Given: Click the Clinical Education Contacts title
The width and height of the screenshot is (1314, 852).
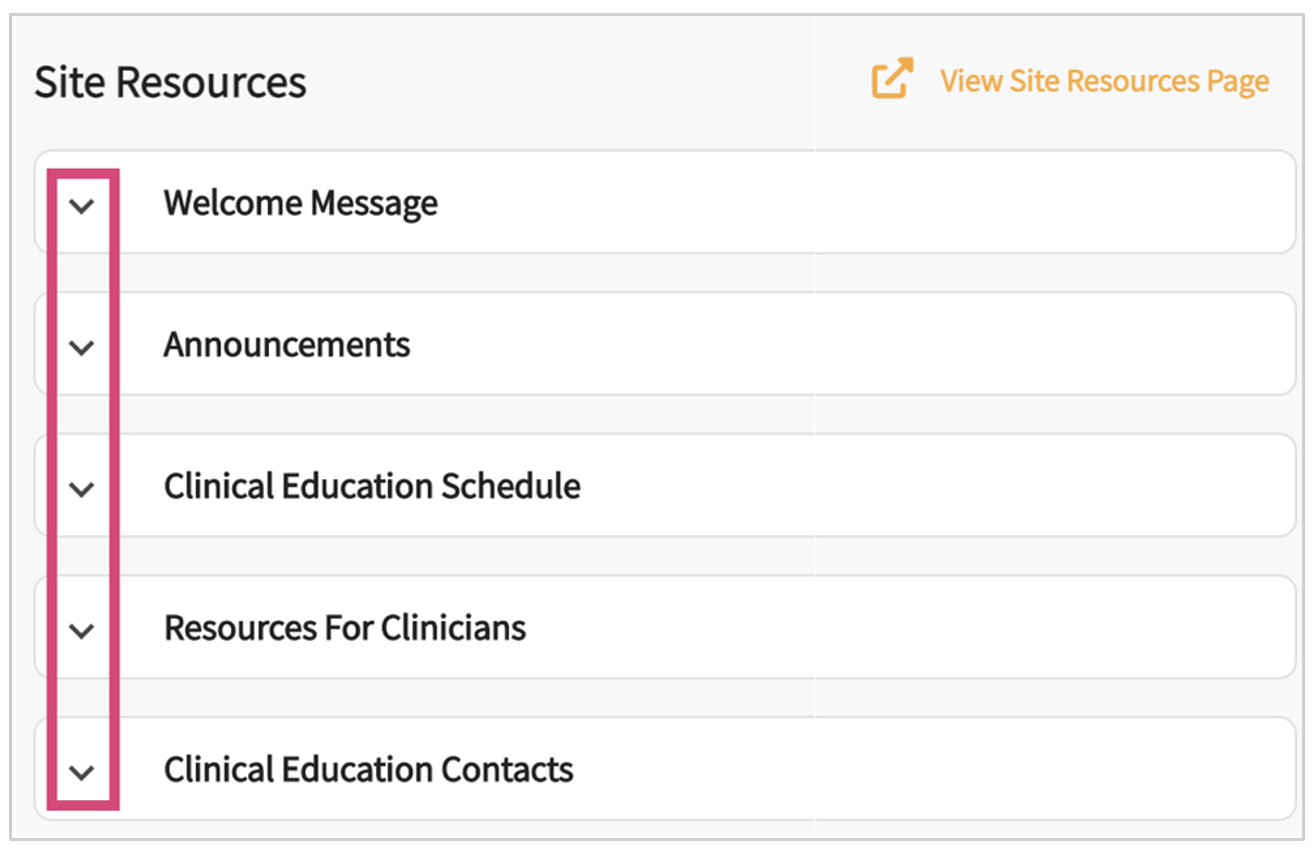Looking at the screenshot, I should click(x=368, y=770).
